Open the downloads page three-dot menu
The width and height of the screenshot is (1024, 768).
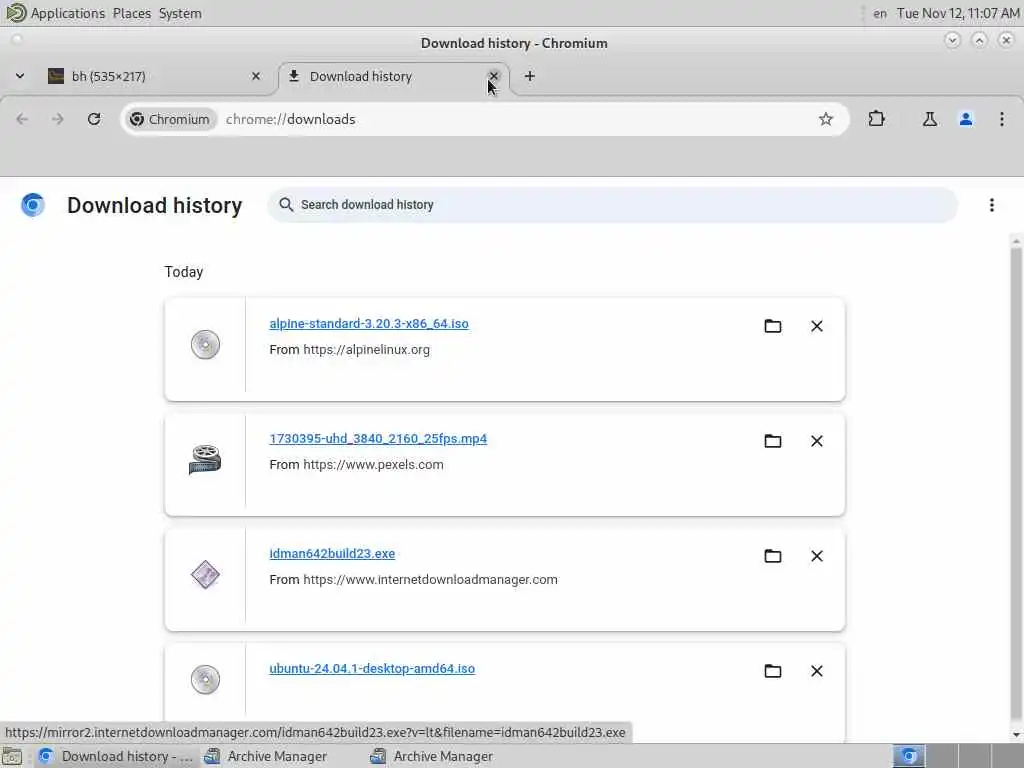(992, 205)
